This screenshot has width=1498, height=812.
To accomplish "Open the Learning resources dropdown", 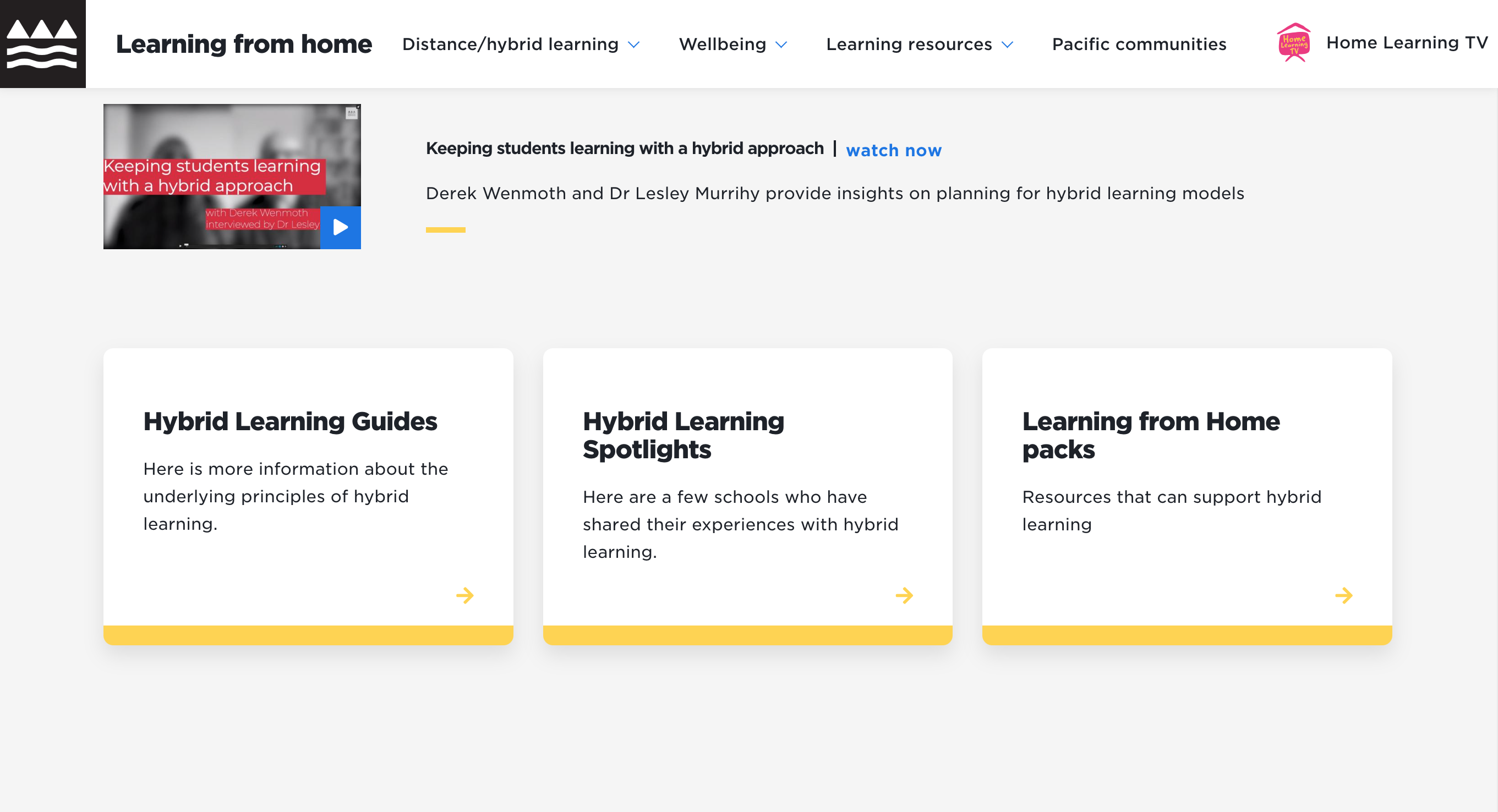I will 1007,45.
